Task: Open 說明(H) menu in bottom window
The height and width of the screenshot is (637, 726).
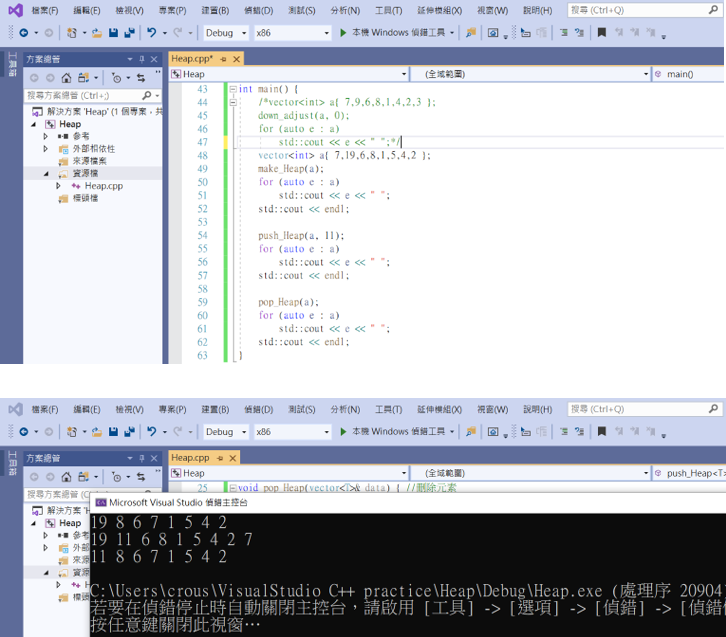Action: click(538, 409)
